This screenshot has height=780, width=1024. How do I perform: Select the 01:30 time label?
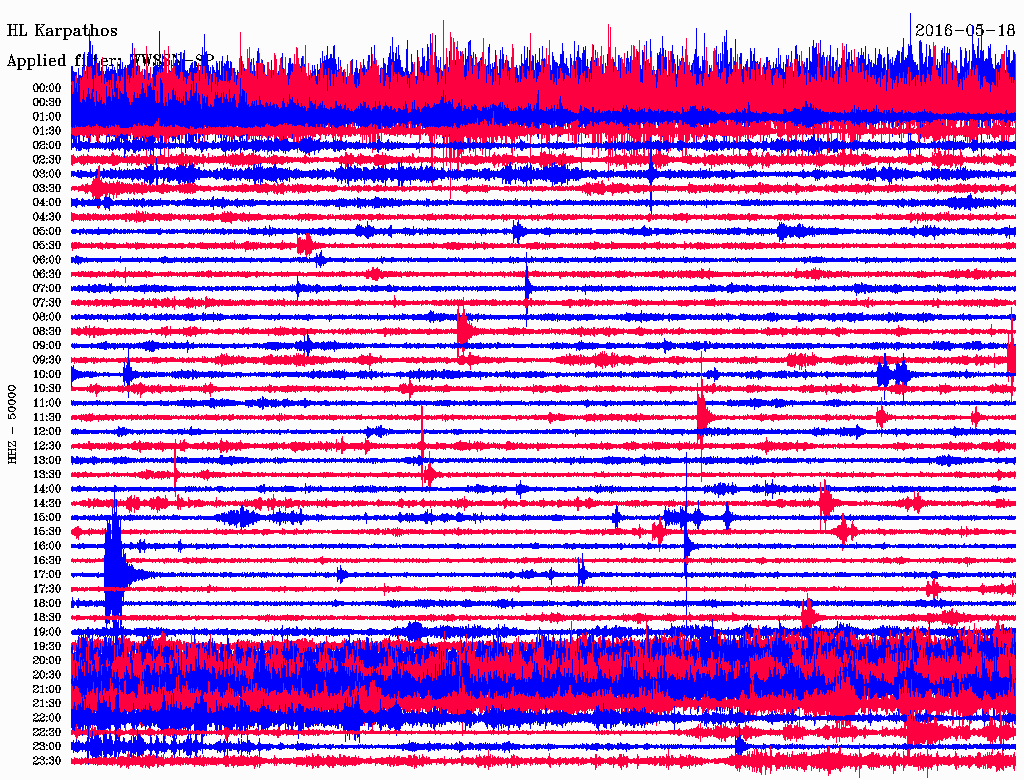point(46,131)
